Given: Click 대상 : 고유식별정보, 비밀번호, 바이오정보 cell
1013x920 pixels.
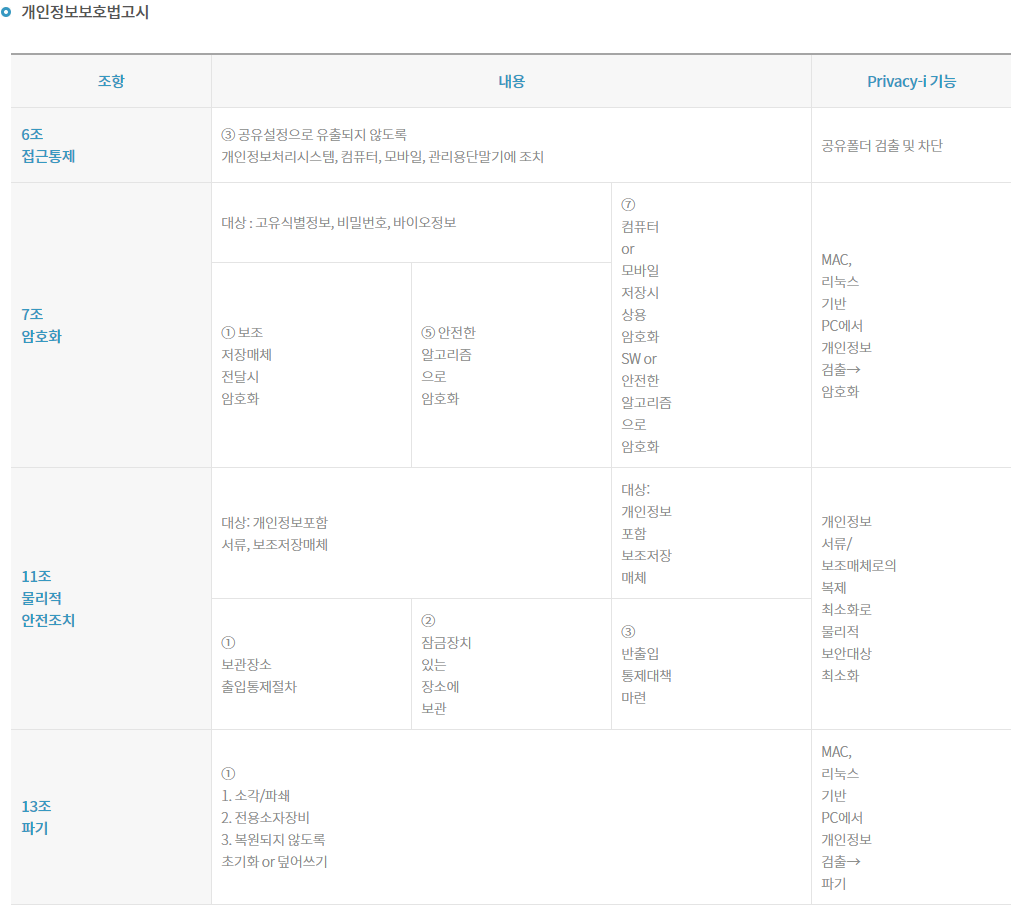Looking at the screenshot, I should coord(411,223).
